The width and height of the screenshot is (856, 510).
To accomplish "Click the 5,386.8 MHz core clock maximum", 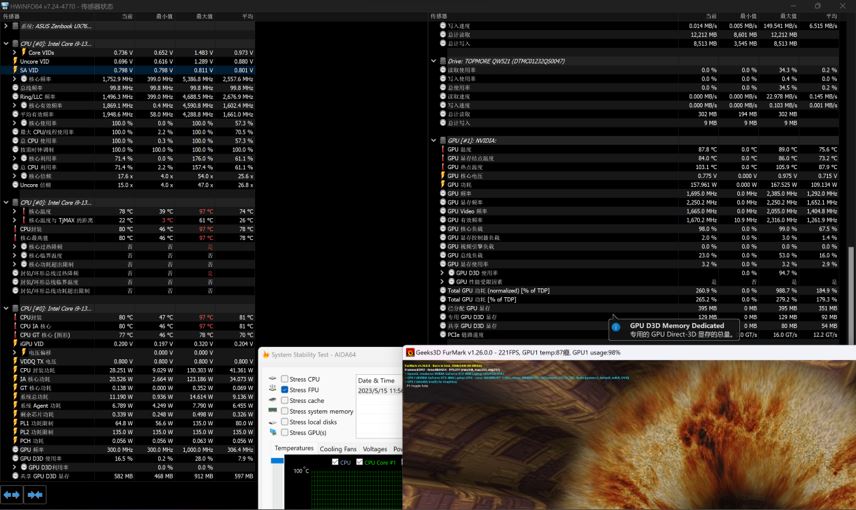I will pos(198,79).
